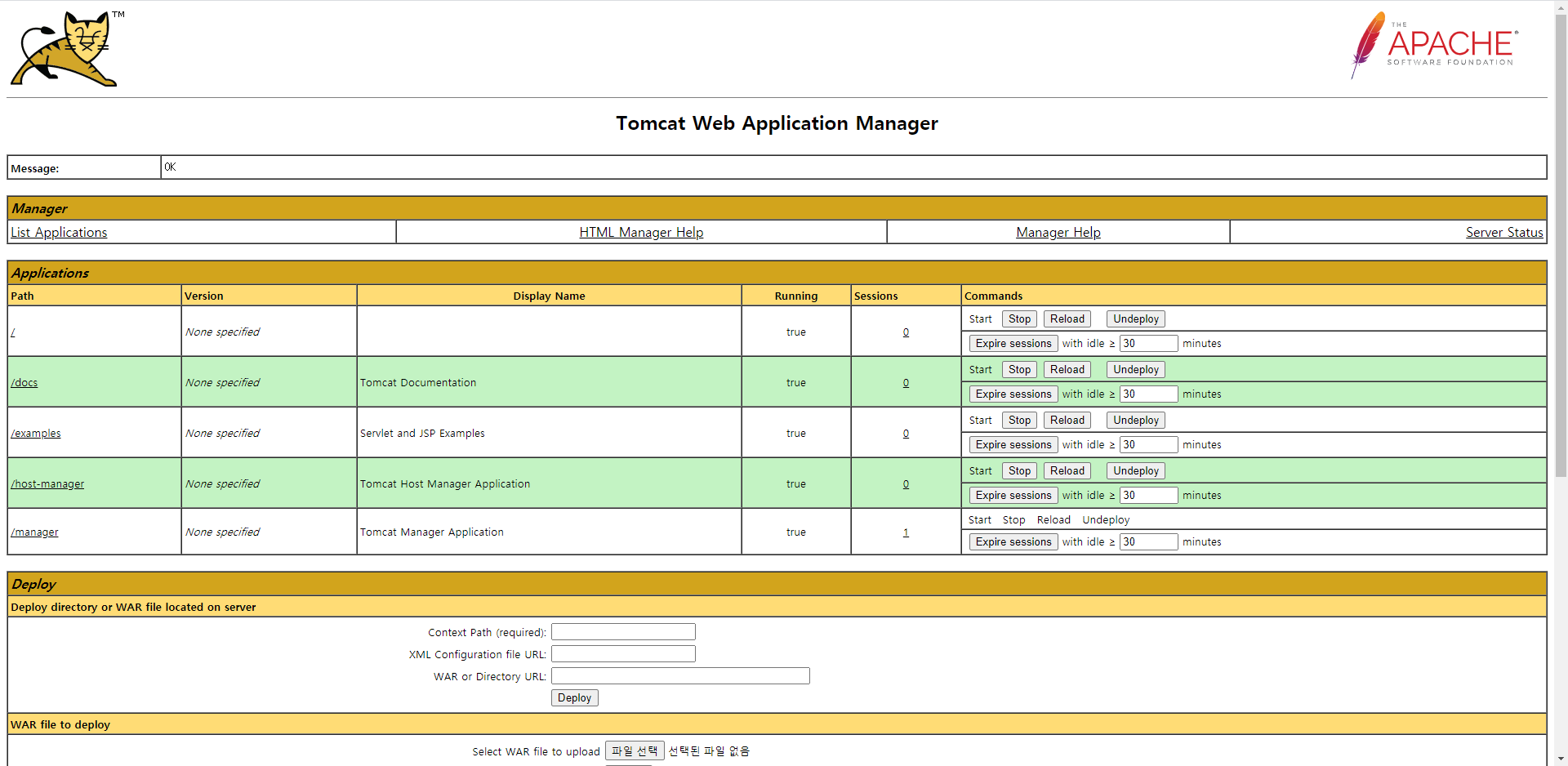This screenshot has width=1568, height=766.
Task: Focus the WAR or Directory URL field
Action: (680, 676)
